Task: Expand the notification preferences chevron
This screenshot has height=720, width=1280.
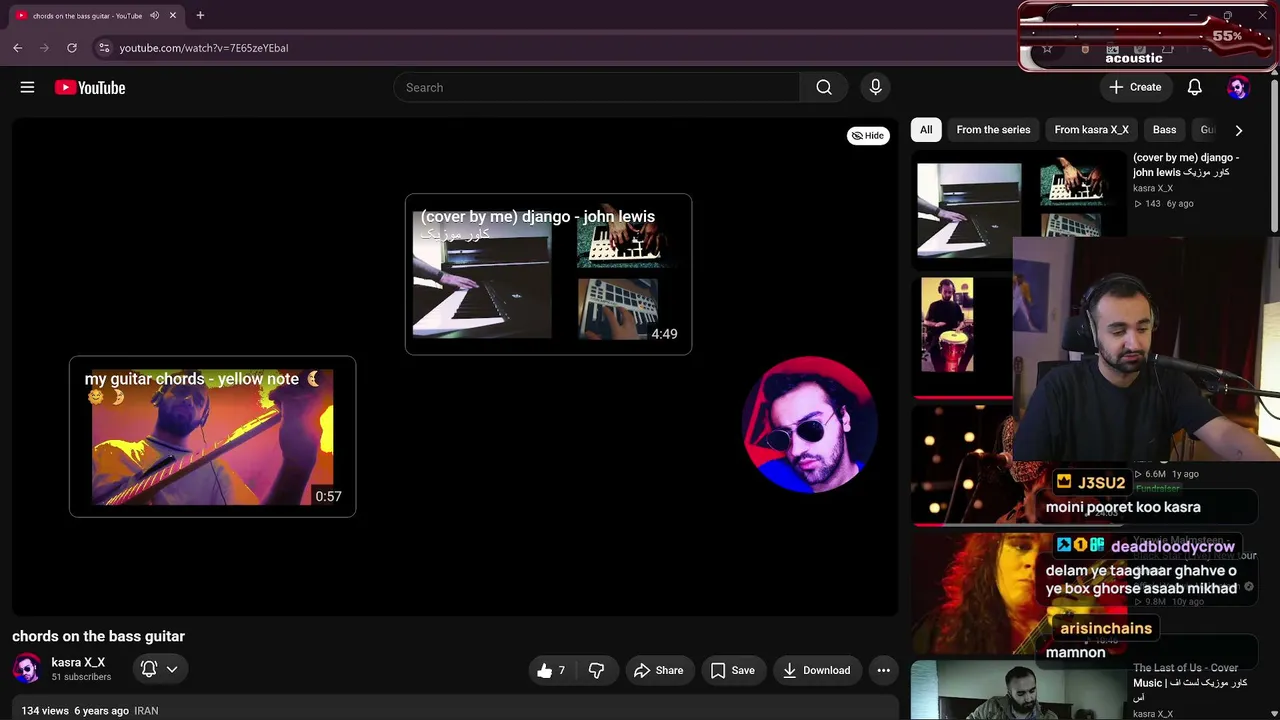Action: [x=172, y=669]
